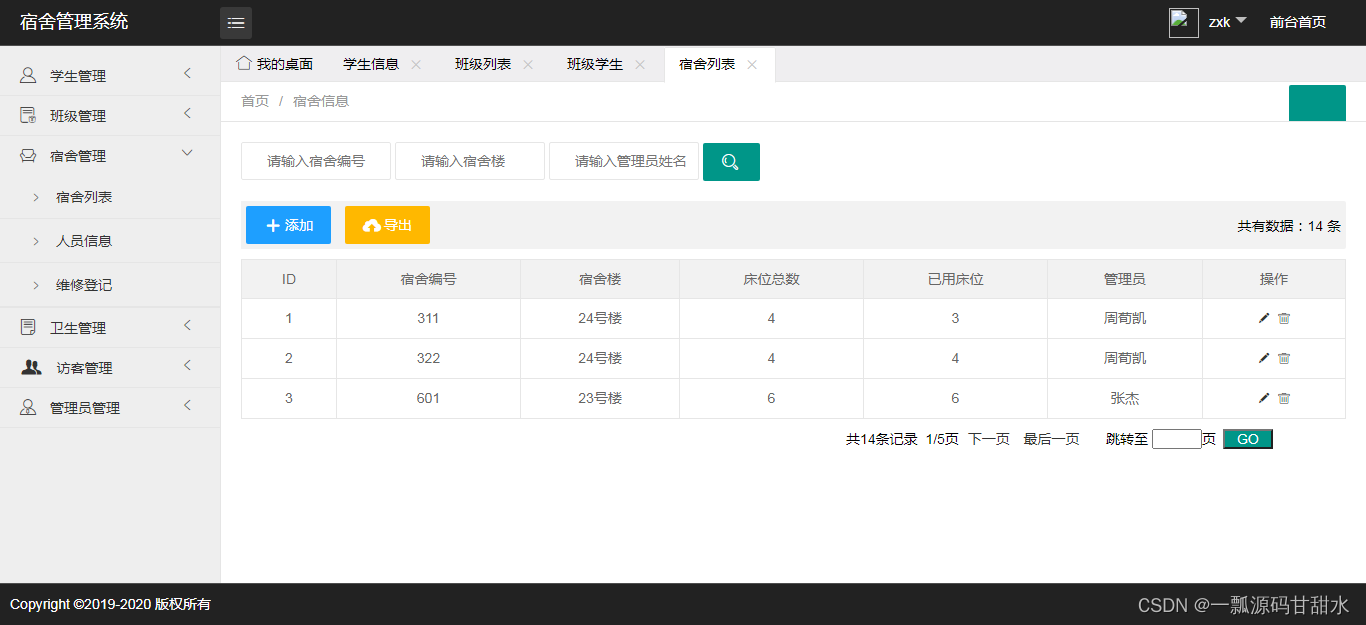Click the 共有数据：14 条 count text
Image resolution: width=1366 pixels, height=625 pixels.
pyautogui.click(x=1289, y=227)
